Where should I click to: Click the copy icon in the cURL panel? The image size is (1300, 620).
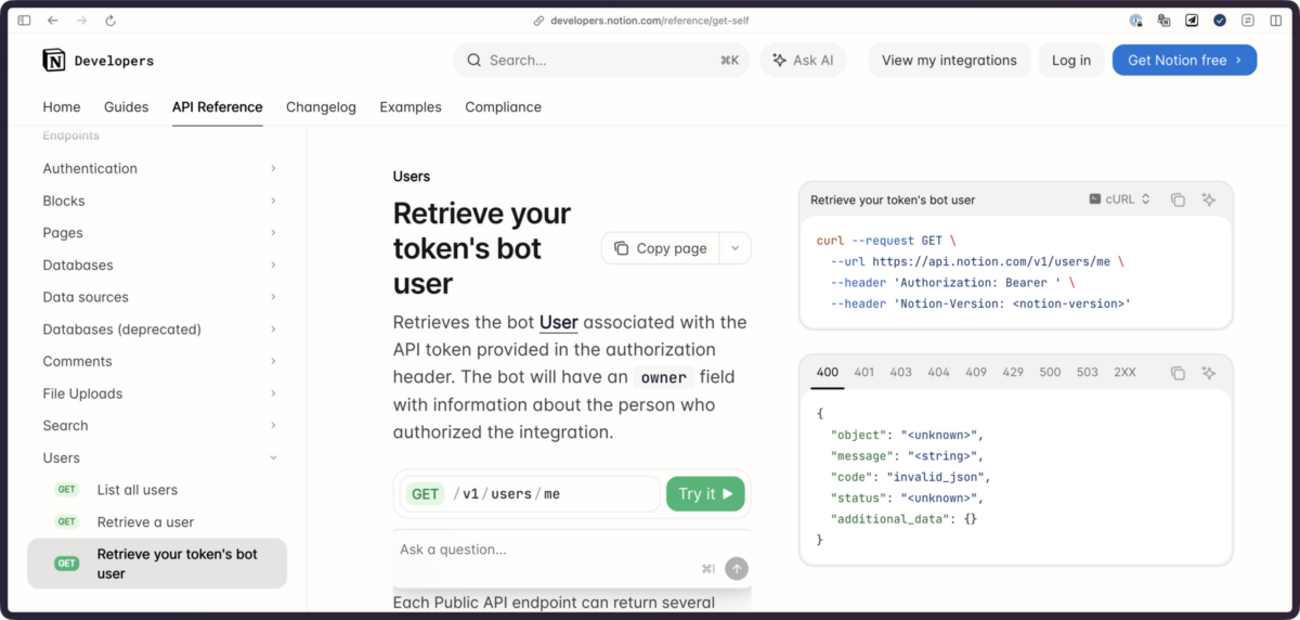1177,199
